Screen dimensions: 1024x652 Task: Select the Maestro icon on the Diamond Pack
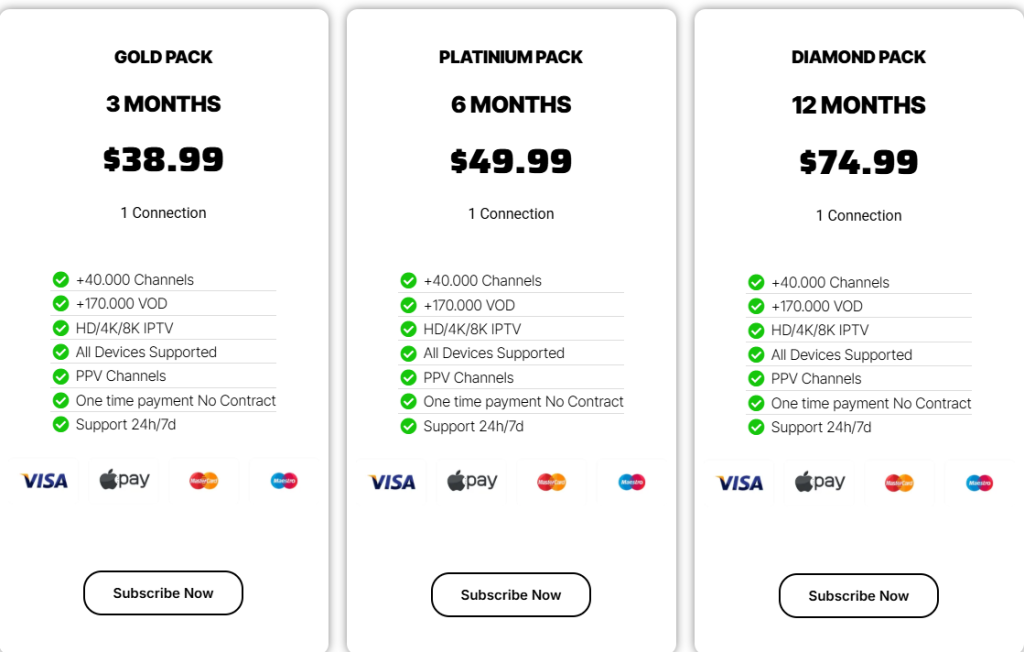(x=978, y=484)
